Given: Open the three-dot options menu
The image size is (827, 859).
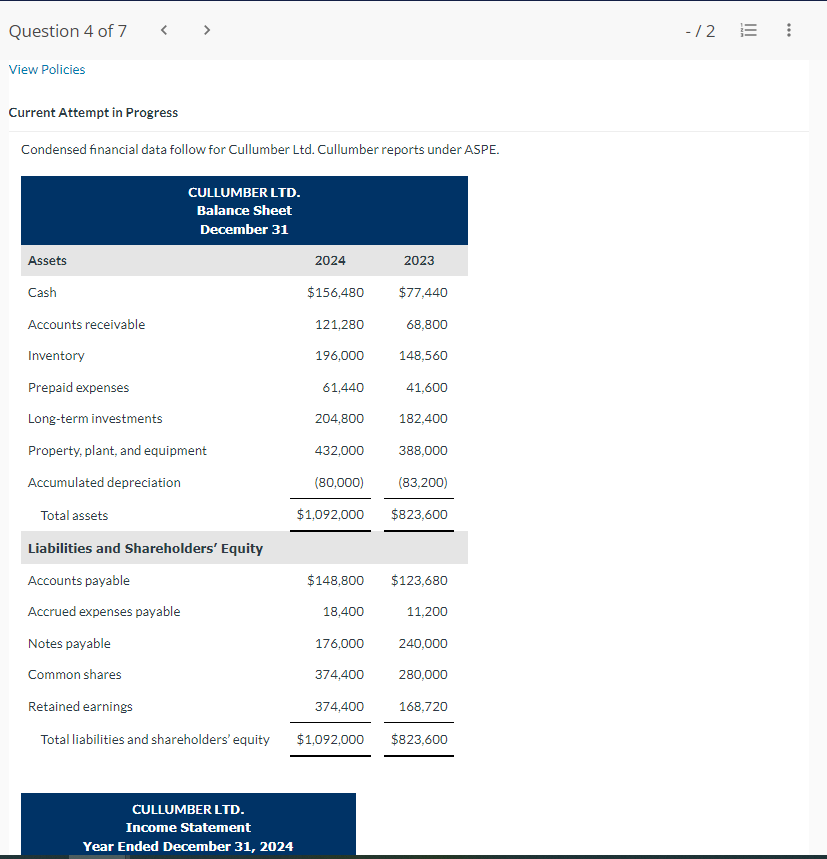Looking at the screenshot, I should pos(788,30).
